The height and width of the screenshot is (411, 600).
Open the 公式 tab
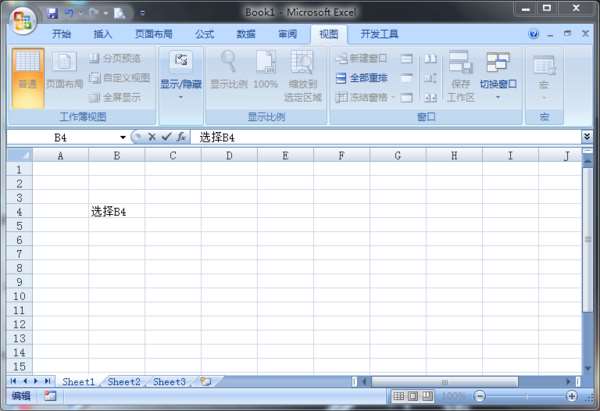pyautogui.click(x=205, y=34)
